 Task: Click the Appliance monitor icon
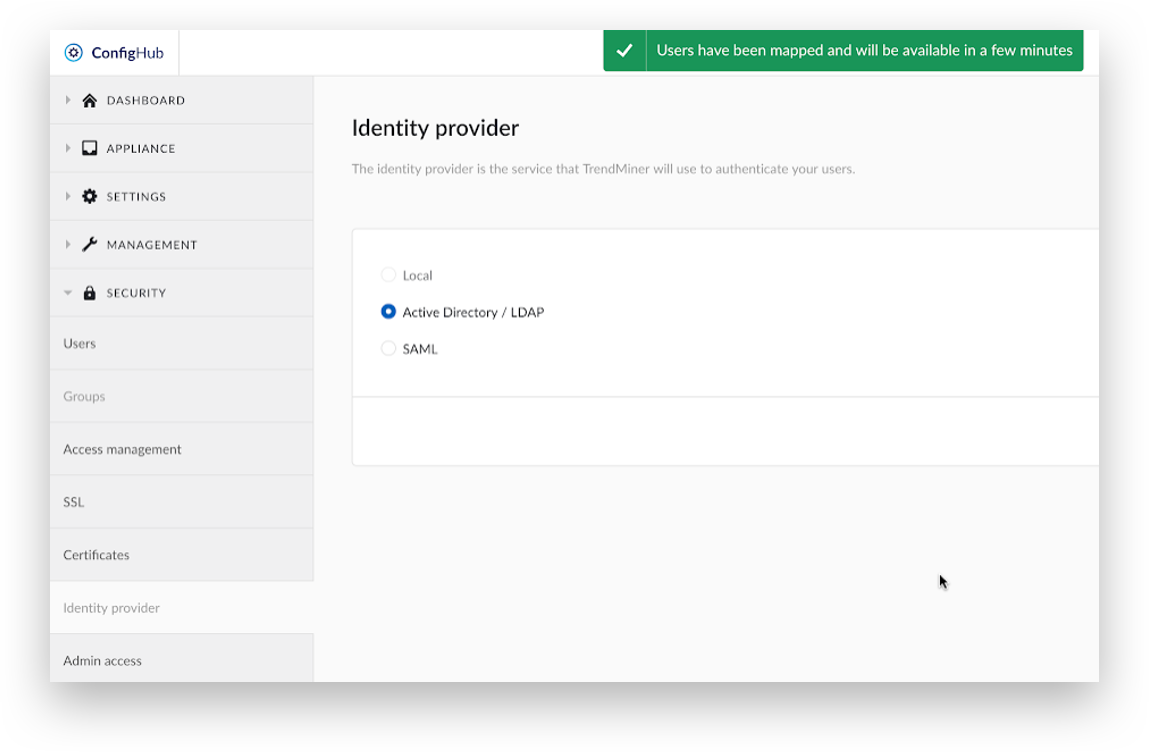click(89, 148)
